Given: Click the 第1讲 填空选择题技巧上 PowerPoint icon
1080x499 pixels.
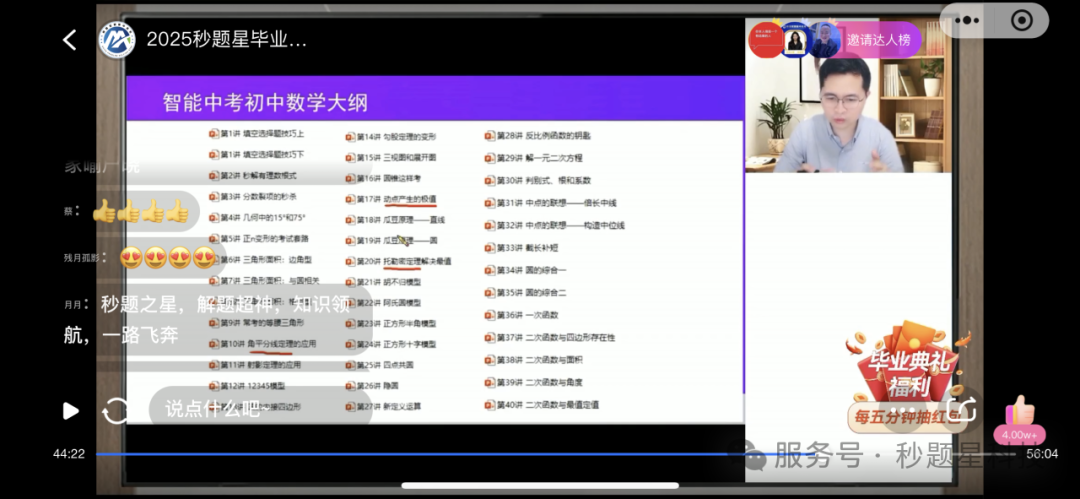Looking at the screenshot, I should tap(214, 133).
